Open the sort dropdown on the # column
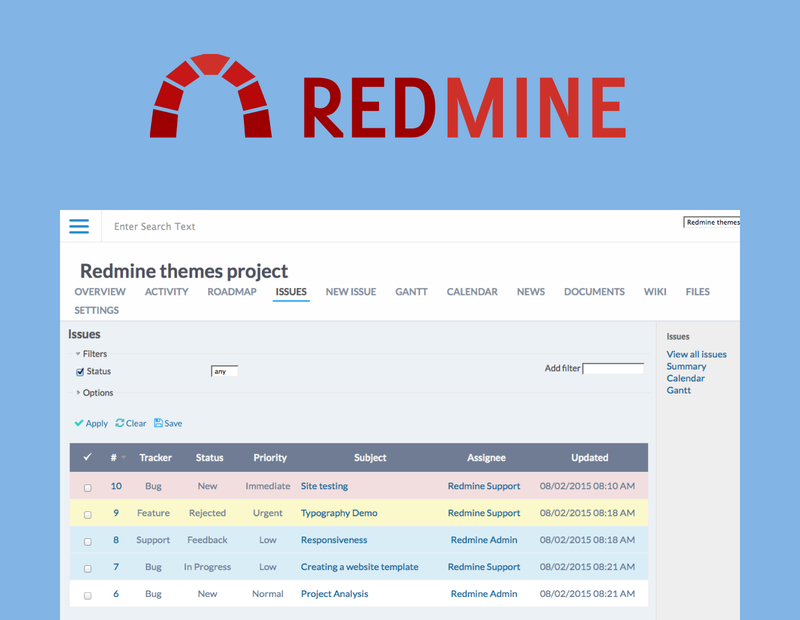The image size is (800, 620). pyautogui.click(x=122, y=457)
